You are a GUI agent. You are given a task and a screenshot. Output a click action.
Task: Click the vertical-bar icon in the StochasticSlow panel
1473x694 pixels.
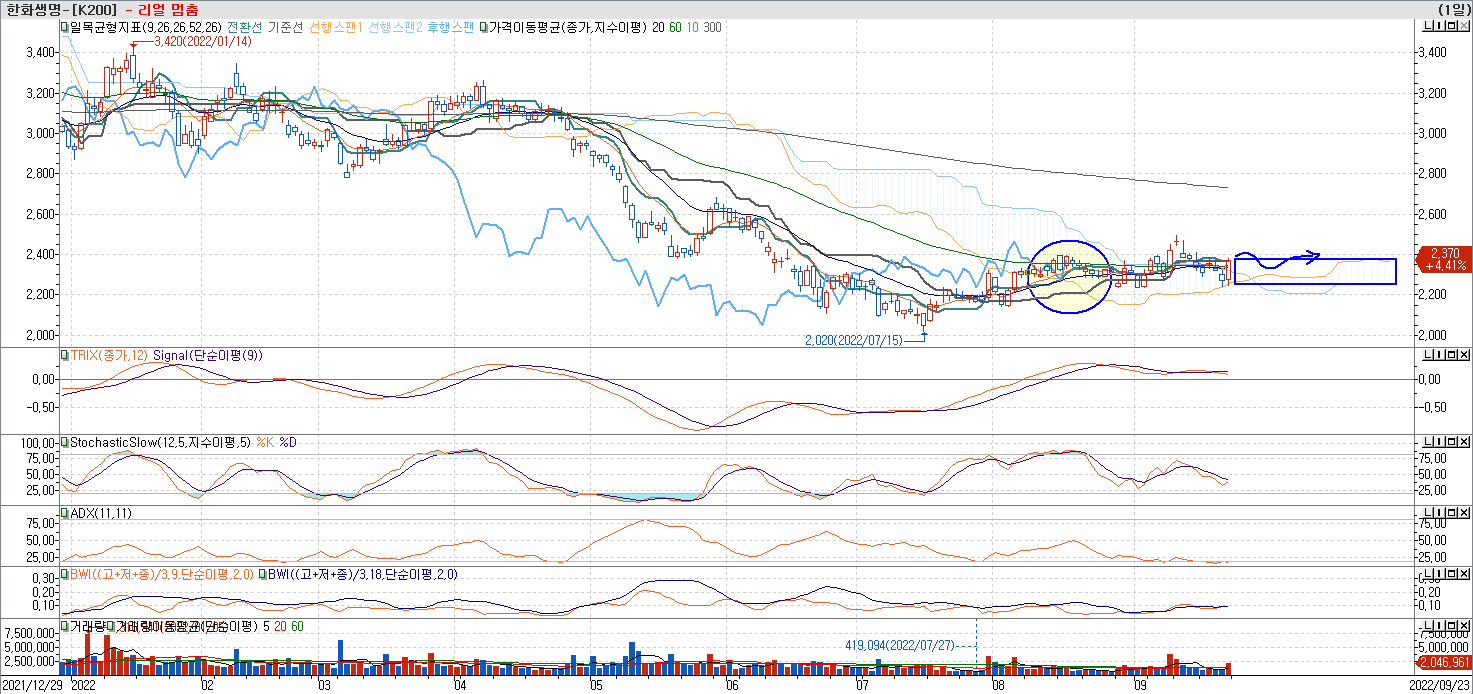click(1440, 441)
